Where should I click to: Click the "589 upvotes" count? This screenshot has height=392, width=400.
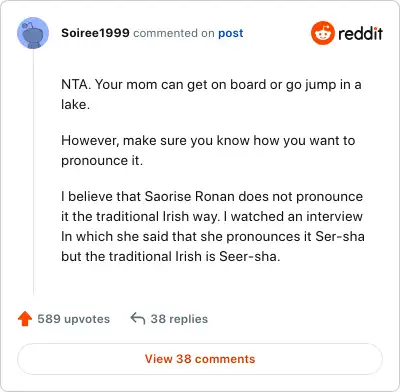coord(74,319)
